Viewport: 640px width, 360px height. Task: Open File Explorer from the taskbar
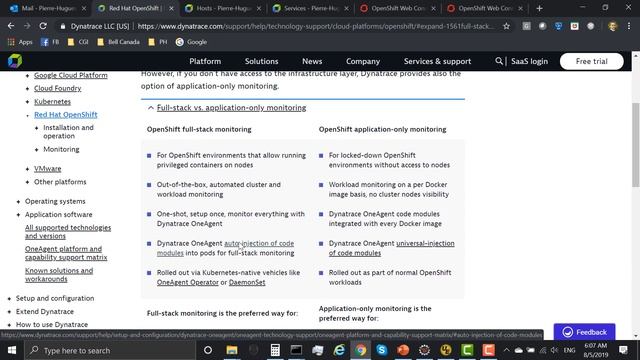click(x=232, y=350)
